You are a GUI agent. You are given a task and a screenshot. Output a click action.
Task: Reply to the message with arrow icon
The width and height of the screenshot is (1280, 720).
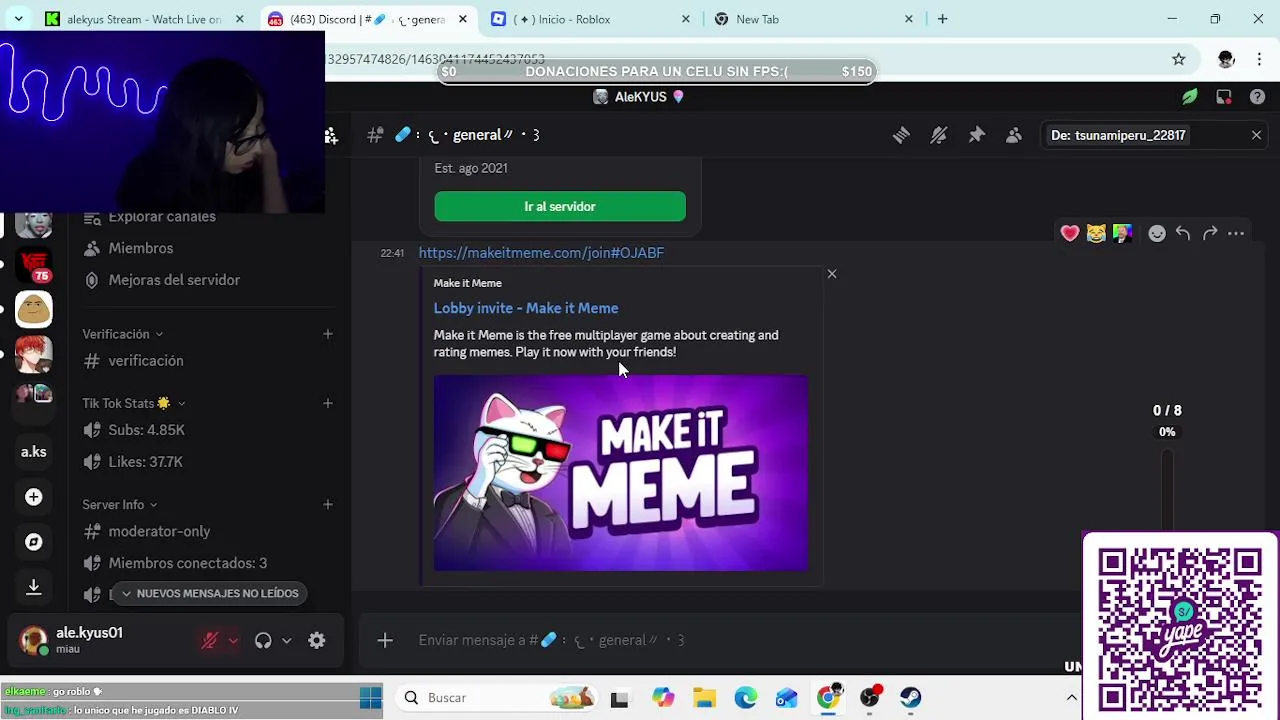pos(1183,233)
